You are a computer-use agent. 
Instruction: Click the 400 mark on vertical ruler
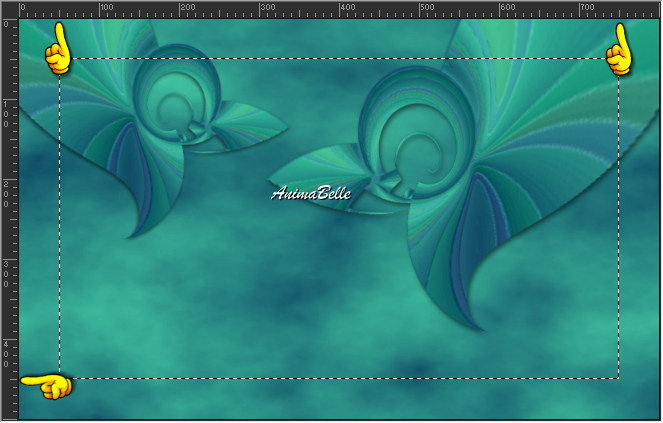(6, 354)
